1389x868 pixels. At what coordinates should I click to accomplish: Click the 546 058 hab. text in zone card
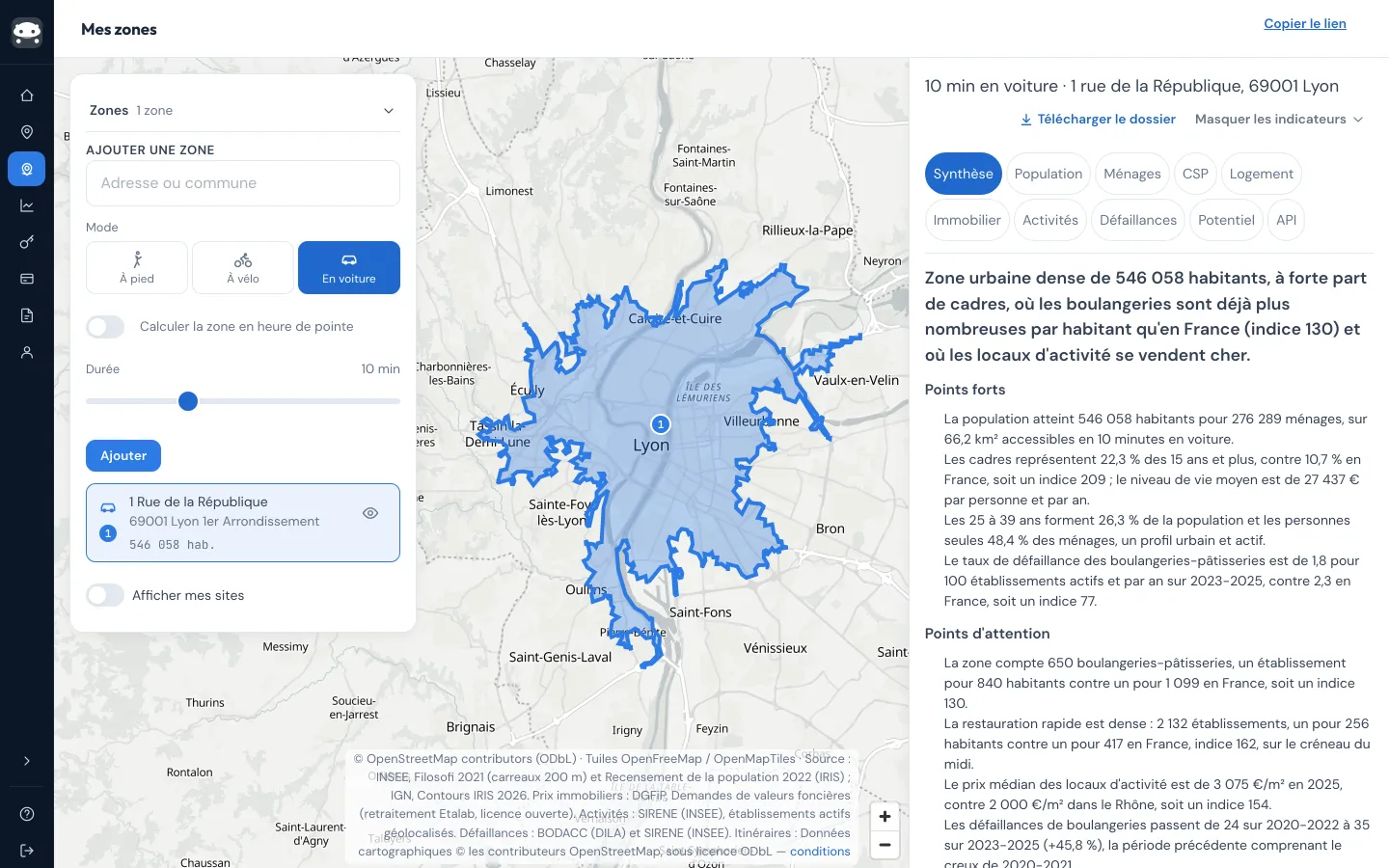(x=172, y=545)
